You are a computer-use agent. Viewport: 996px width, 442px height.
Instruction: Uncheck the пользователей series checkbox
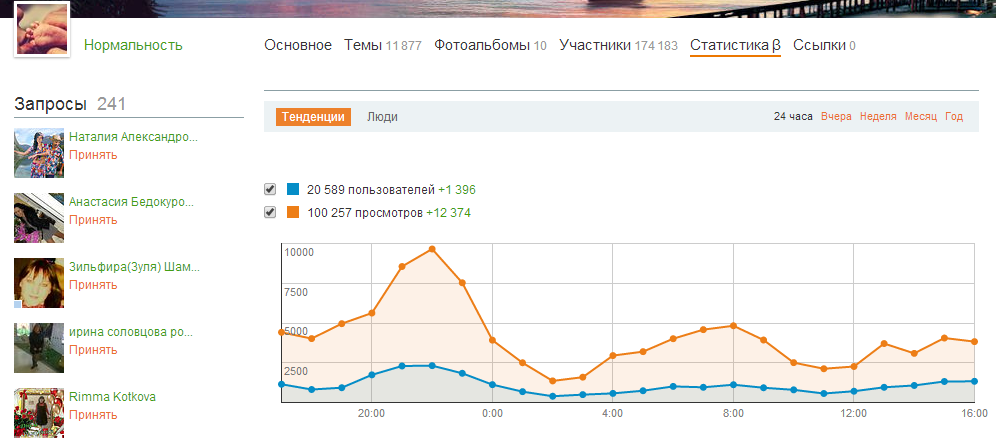click(270, 189)
